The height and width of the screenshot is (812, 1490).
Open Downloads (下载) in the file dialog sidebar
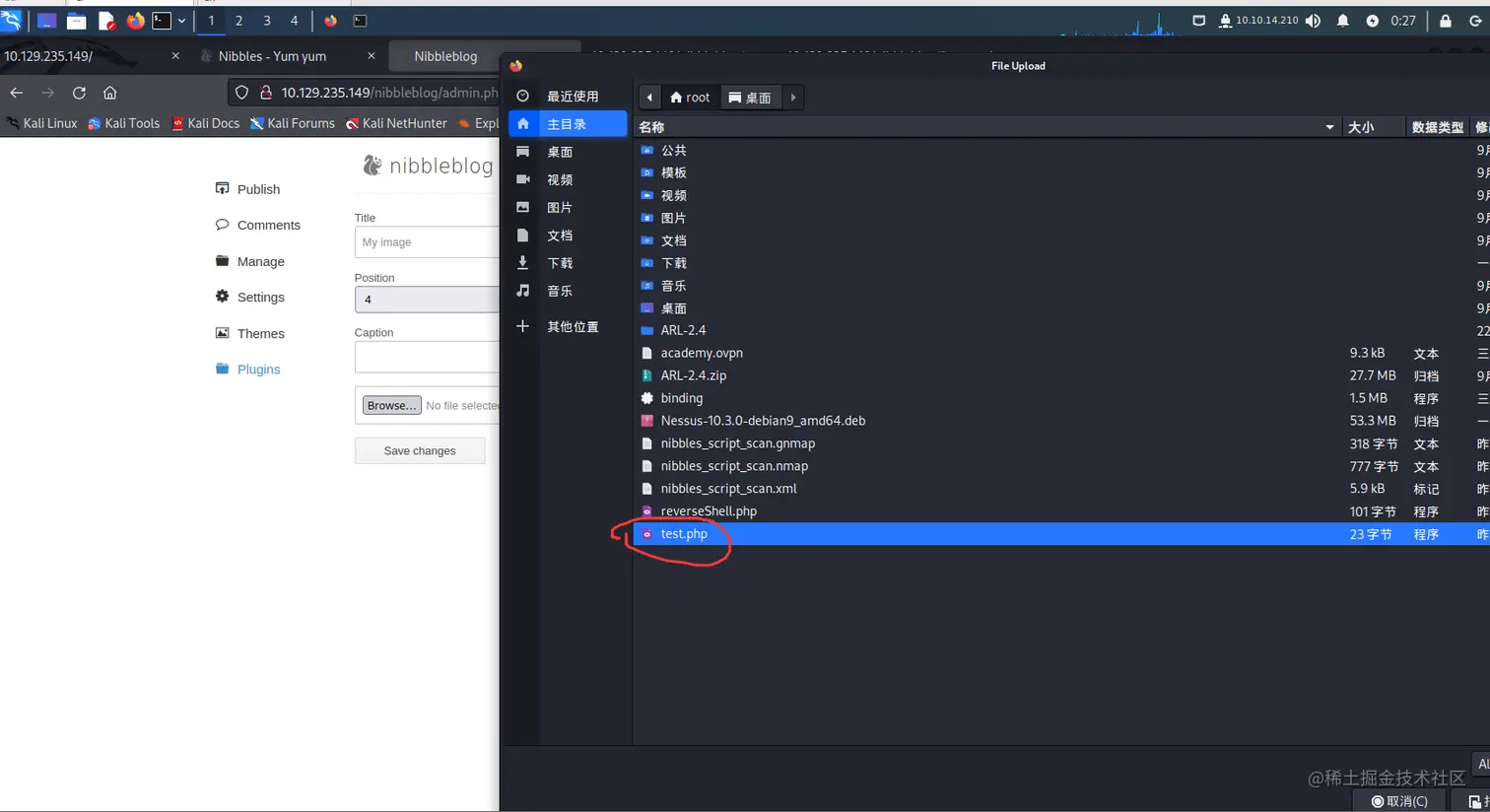[568, 263]
